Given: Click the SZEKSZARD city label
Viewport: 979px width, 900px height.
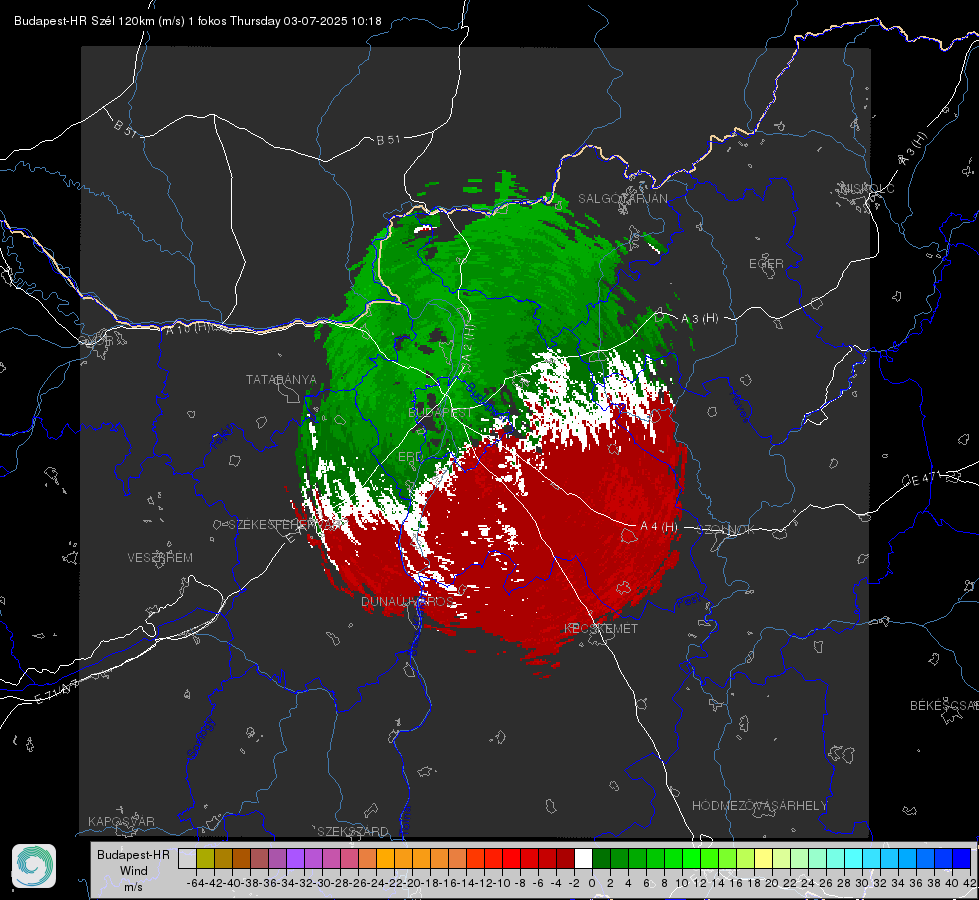Looking at the screenshot, I should pos(353,831).
